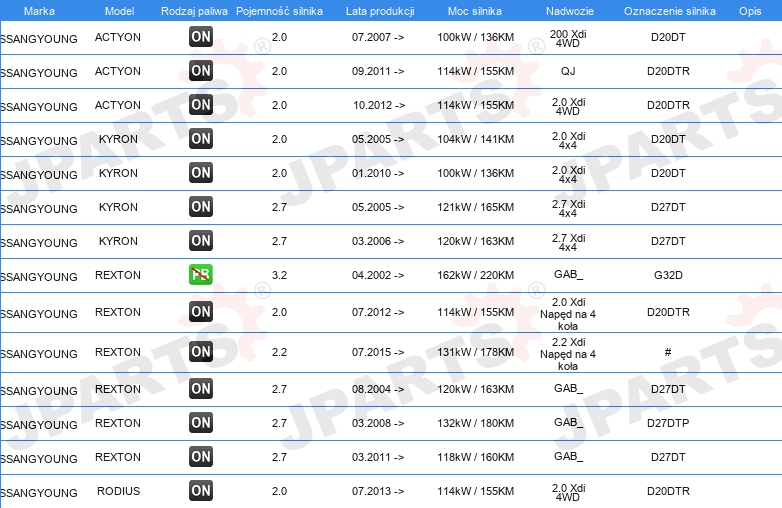Click the power value 118kW / 160KM
This screenshot has width=782, height=508.
click(x=475, y=457)
